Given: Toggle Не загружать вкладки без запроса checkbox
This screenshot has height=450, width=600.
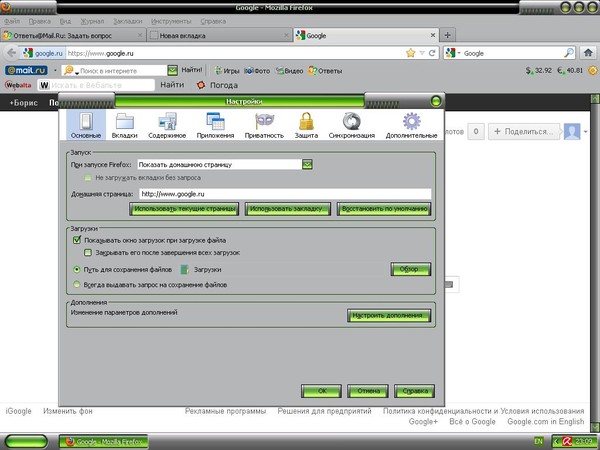Looking at the screenshot, I should coord(88,178).
